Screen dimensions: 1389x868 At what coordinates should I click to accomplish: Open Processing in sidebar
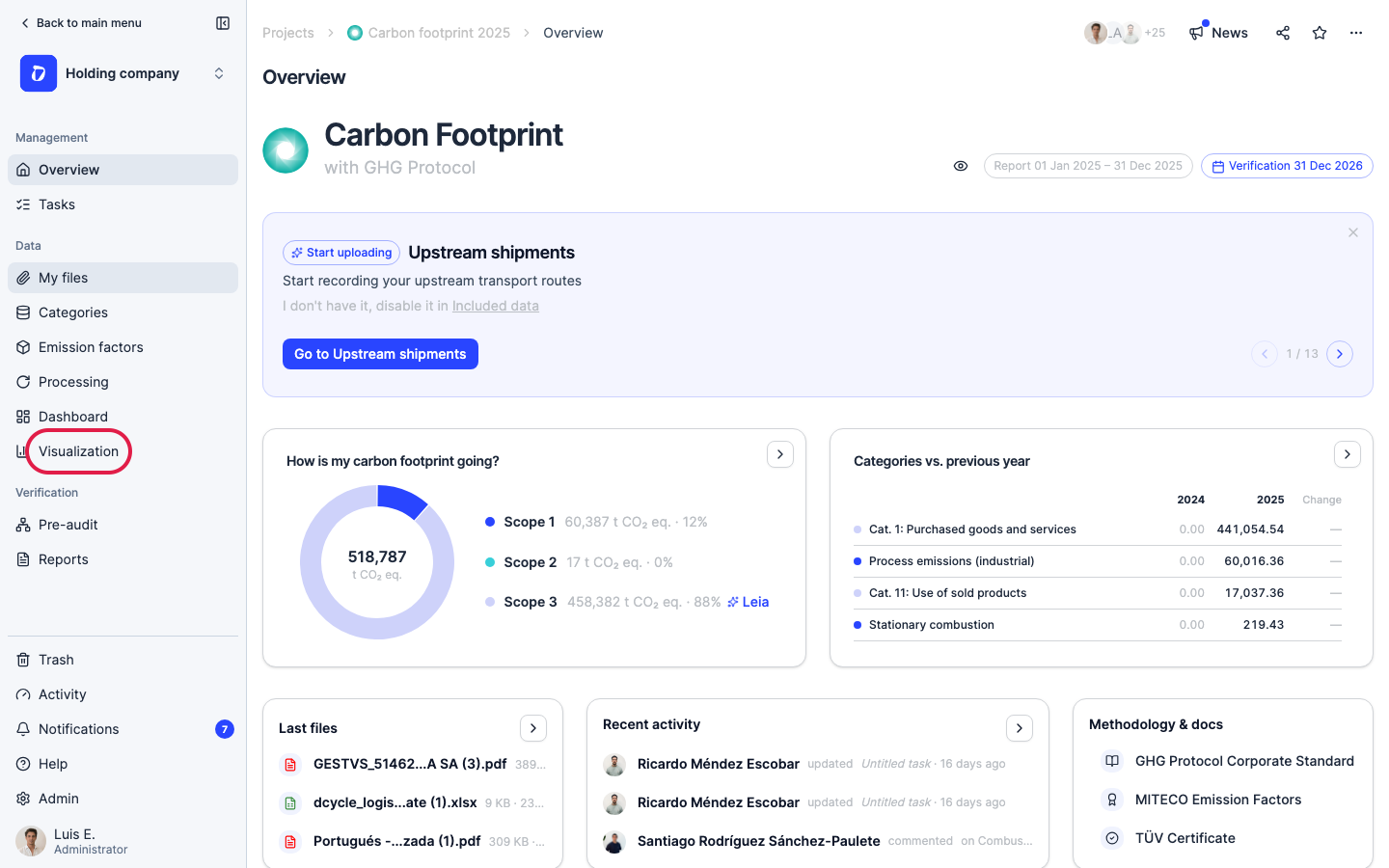[123, 382]
